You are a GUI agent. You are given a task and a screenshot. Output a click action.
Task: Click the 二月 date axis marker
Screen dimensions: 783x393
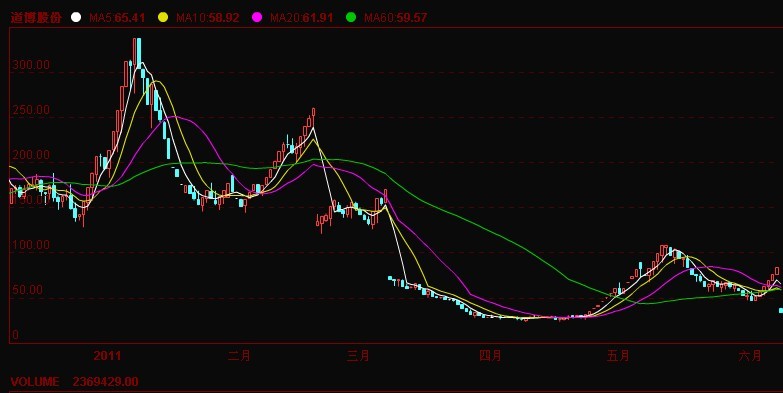coord(239,356)
